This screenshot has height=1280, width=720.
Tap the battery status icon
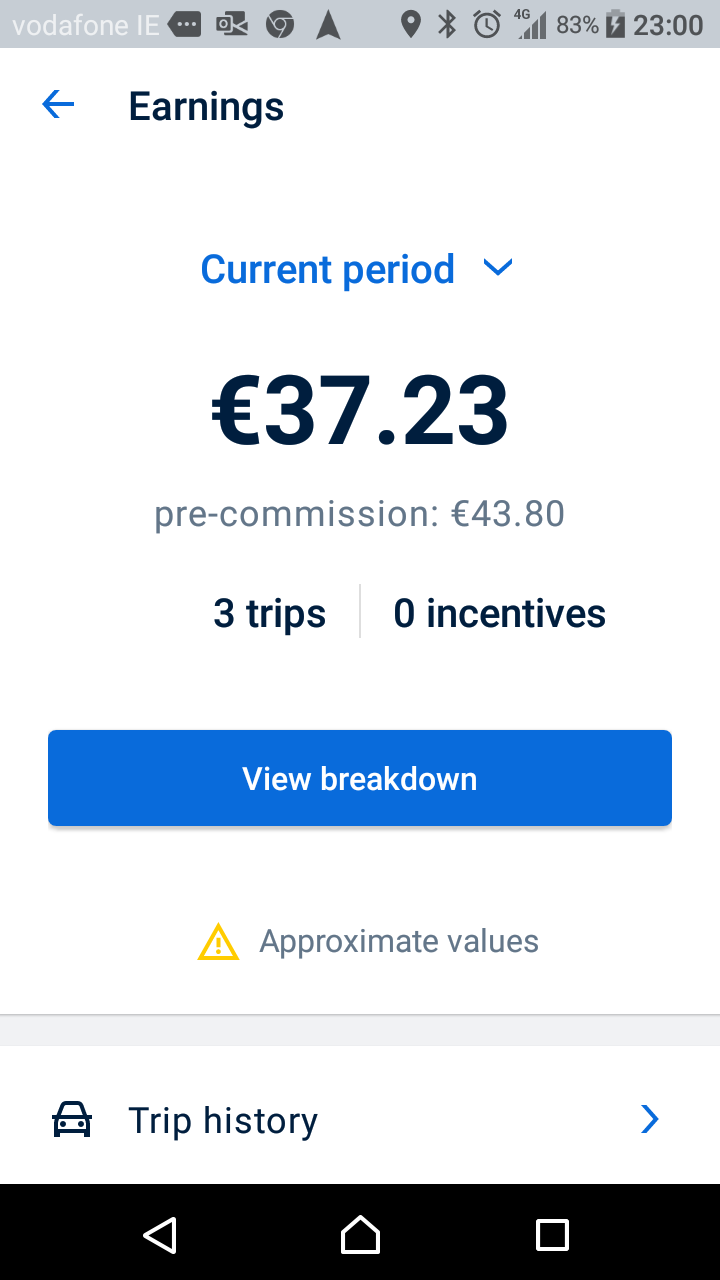pyautogui.click(x=615, y=24)
